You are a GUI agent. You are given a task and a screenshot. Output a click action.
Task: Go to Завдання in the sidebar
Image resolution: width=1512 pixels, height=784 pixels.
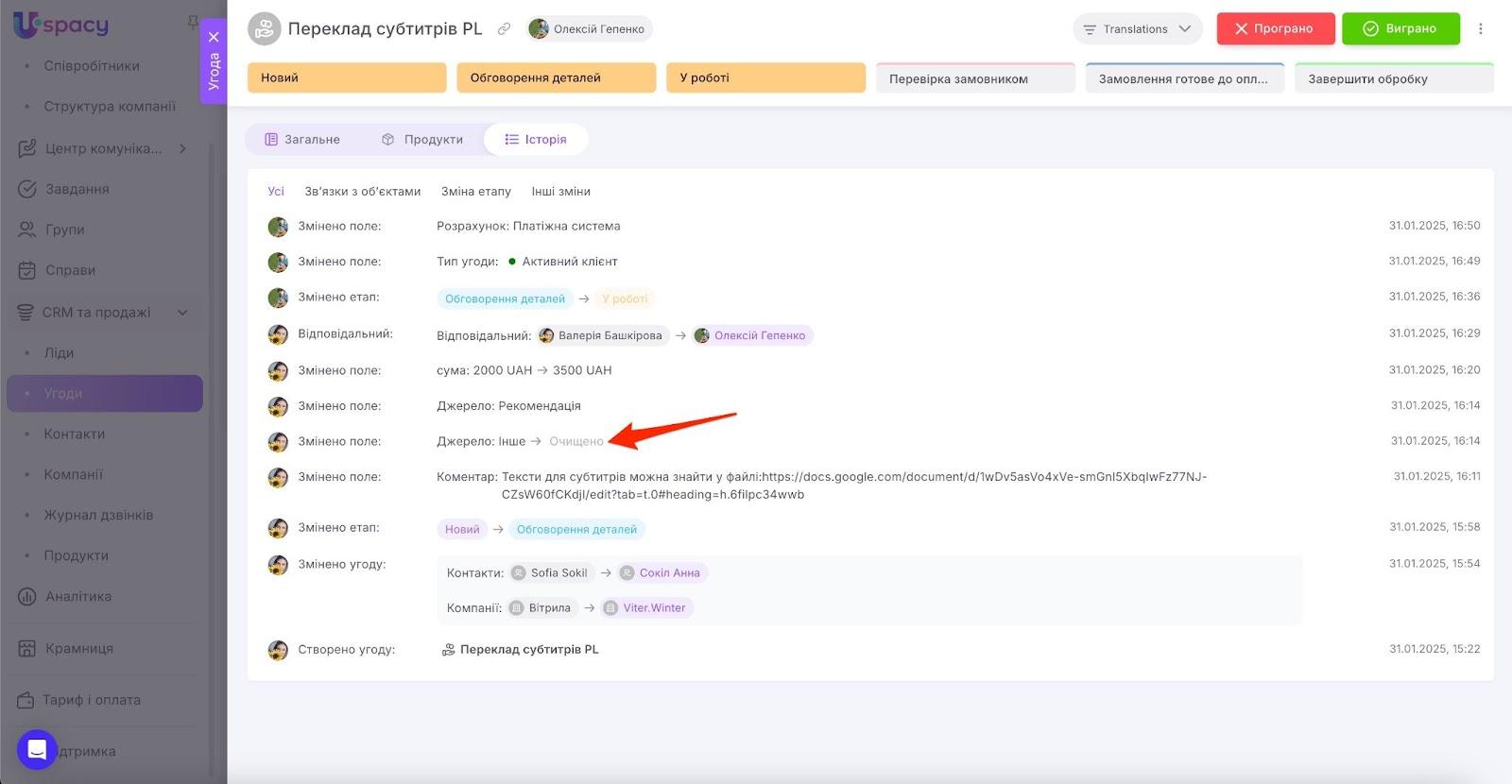(x=77, y=189)
